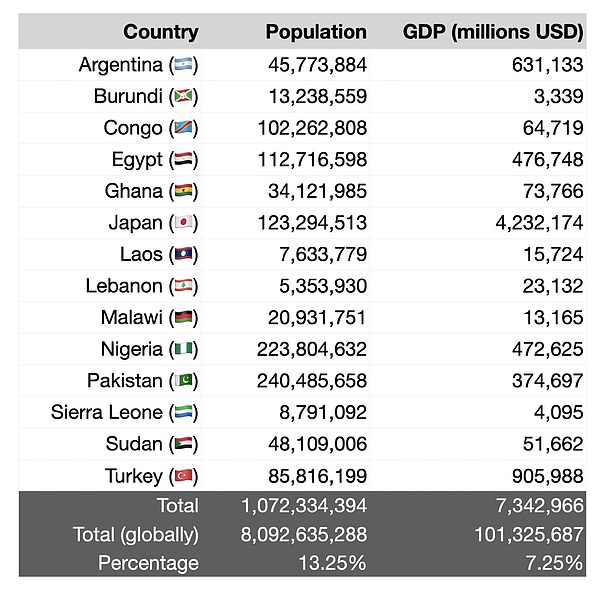This screenshot has width=600, height=593.
Task: Select the GDP (millions USD) header
Action: coord(493,32)
